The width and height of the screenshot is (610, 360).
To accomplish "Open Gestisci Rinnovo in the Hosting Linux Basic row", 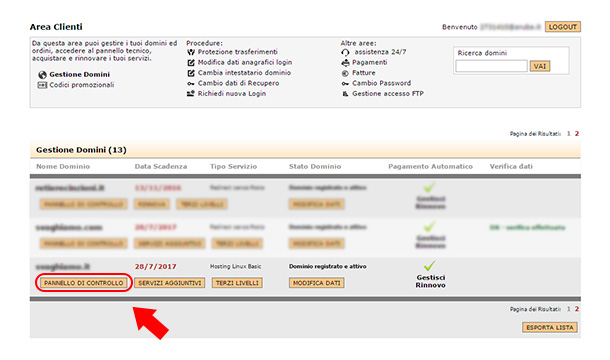I will (x=430, y=281).
